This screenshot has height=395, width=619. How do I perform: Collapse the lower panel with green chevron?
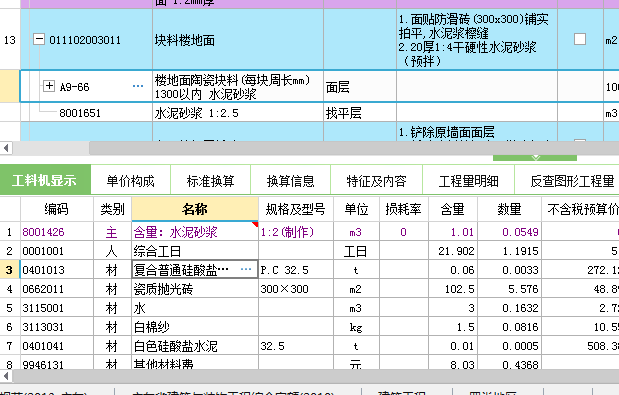pos(535,157)
